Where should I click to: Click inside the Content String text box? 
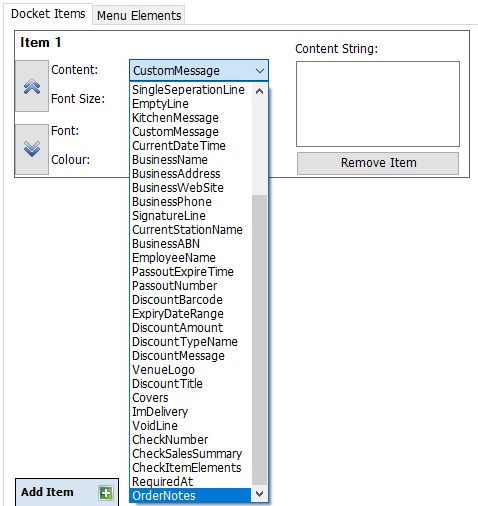pyautogui.click(x=378, y=104)
